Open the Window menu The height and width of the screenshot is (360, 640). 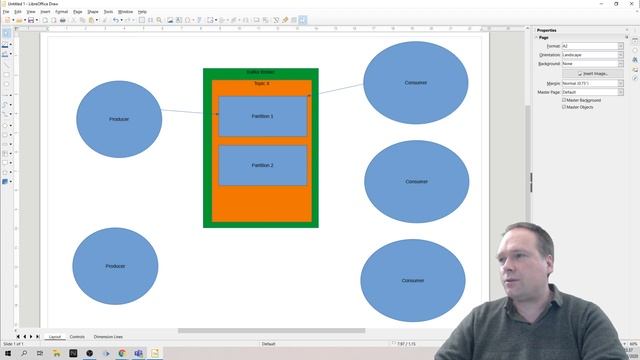(125, 12)
